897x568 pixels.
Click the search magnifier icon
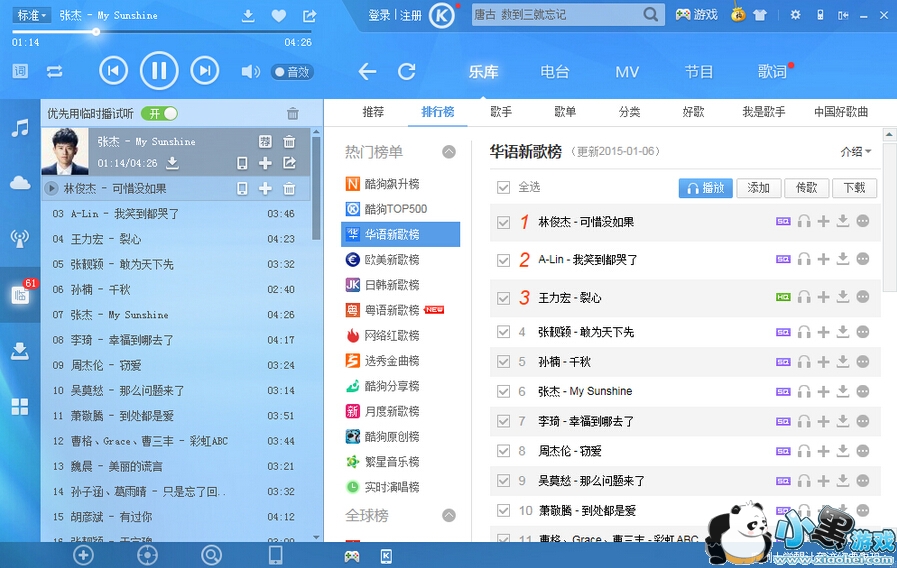[650, 14]
